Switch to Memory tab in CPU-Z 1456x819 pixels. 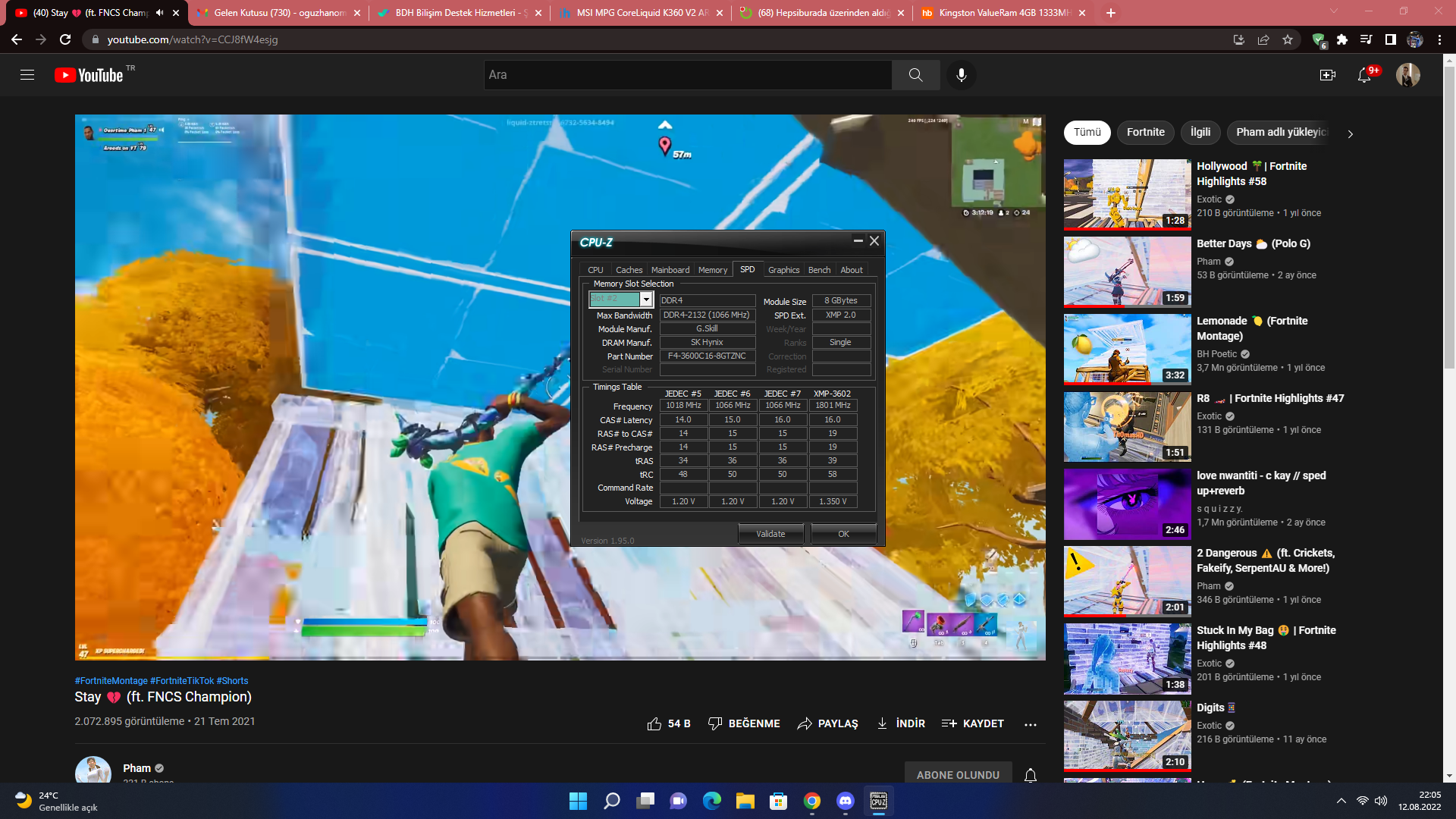click(713, 270)
